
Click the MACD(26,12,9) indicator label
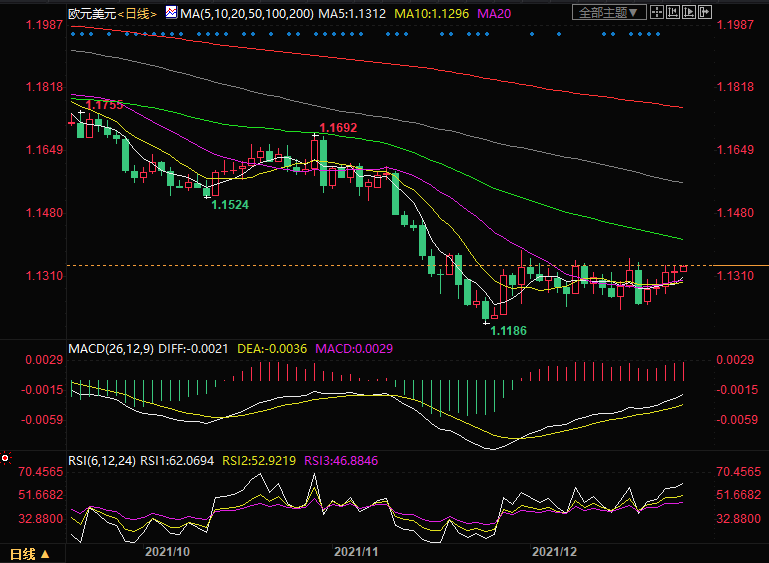(x=110, y=348)
